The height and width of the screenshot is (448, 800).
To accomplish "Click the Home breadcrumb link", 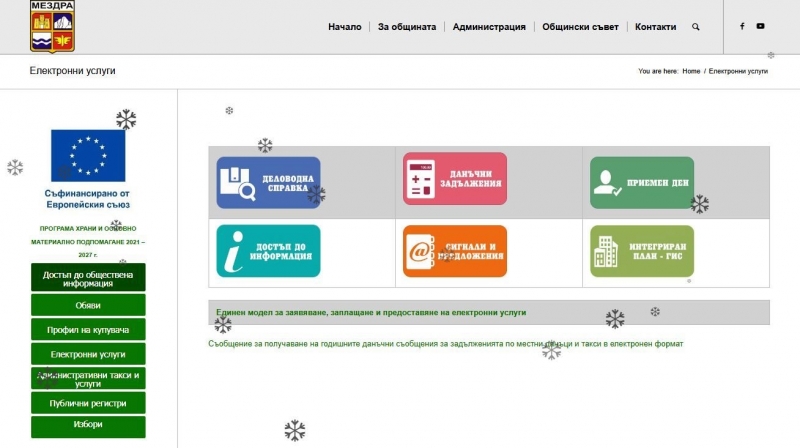I will point(691,72).
